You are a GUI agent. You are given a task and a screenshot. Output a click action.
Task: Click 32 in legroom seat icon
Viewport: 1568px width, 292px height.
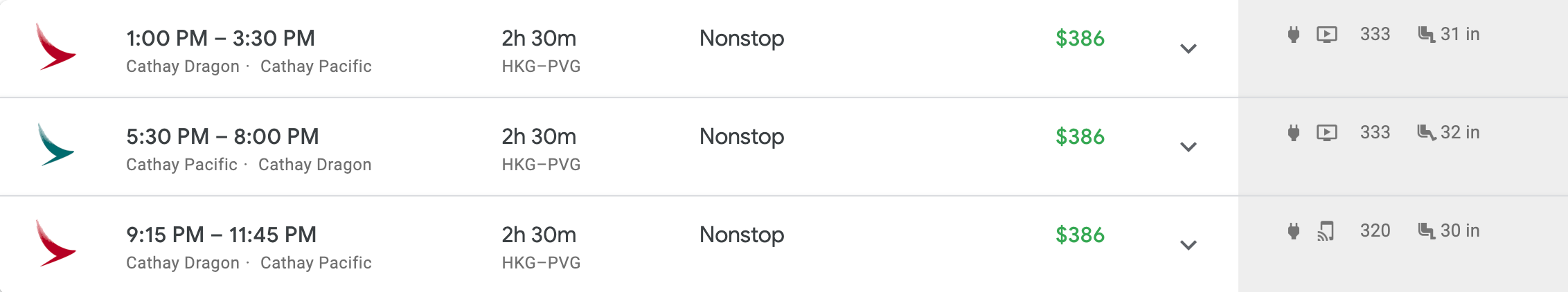point(1426,133)
